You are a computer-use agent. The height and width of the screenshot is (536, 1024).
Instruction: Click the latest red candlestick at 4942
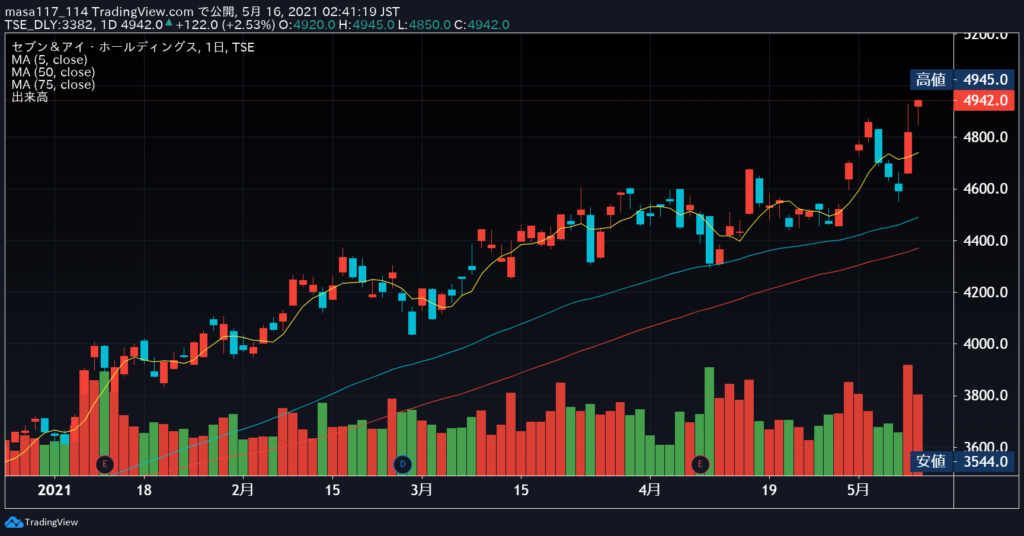[x=918, y=103]
